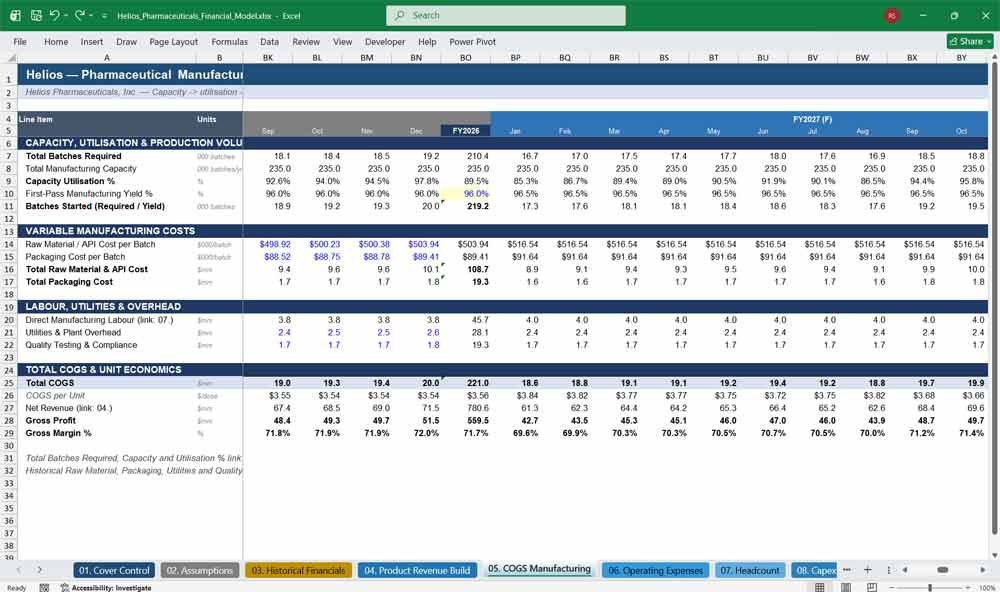Select Sep Raw Material cost $498.92
1000x592 pixels.
[x=268, y=244]
